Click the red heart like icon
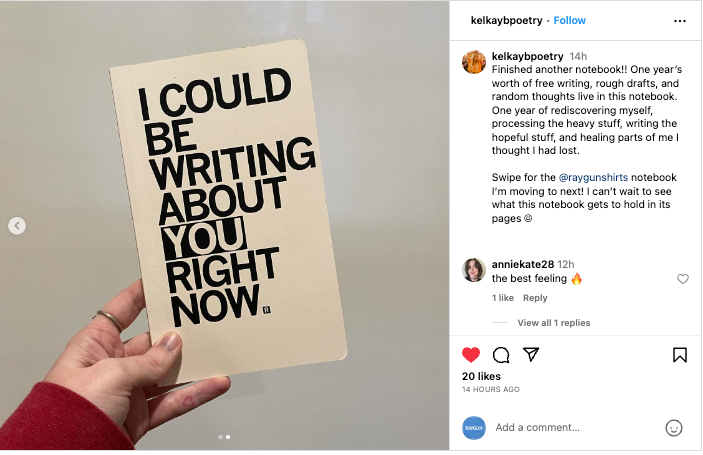Image resolution: width=703 pixels, height=455 pixels. [x=471, y=355]
